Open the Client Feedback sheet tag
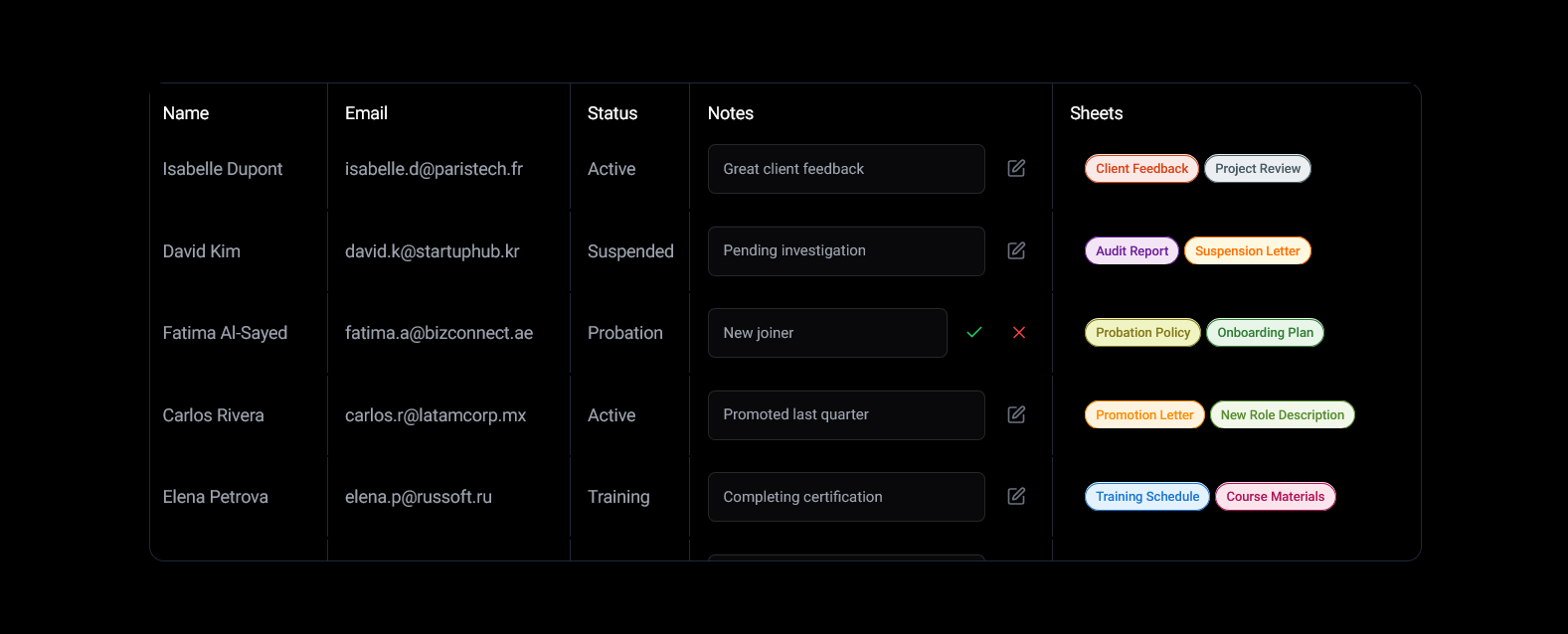Image resolution: width=1568 pixels, height=634 pixels. pos(1141,169)
